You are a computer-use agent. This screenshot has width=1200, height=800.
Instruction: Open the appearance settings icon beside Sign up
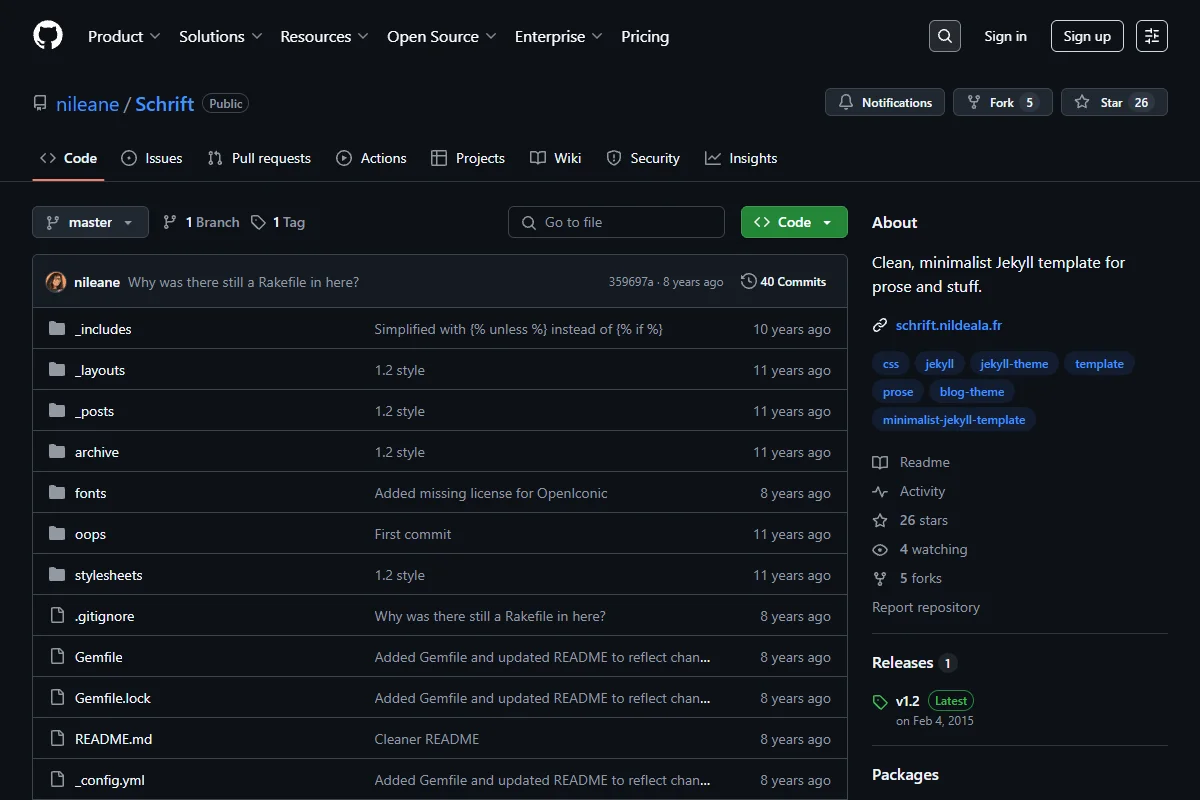(1152, 36)
